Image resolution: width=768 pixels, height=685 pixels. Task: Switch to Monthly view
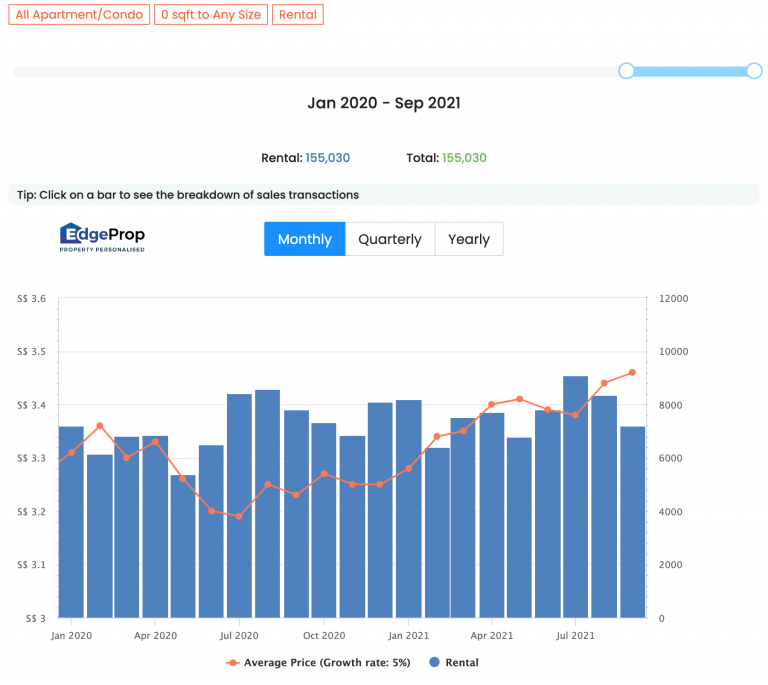[x=304, y=239]
